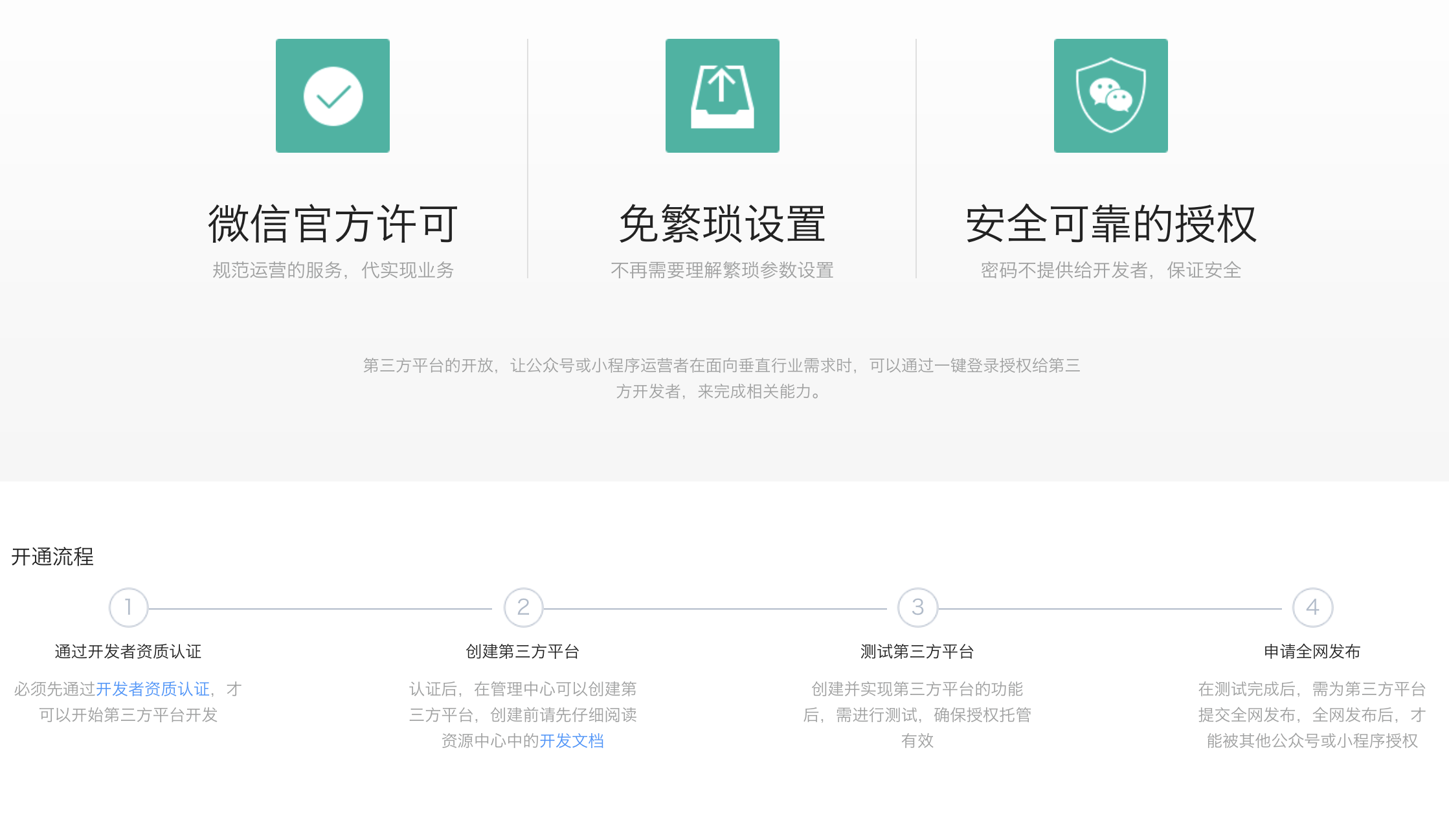Click the 通过开发者资质认证 step title
Viewport: 1449px width, 840px height.
tap(128, 651)
